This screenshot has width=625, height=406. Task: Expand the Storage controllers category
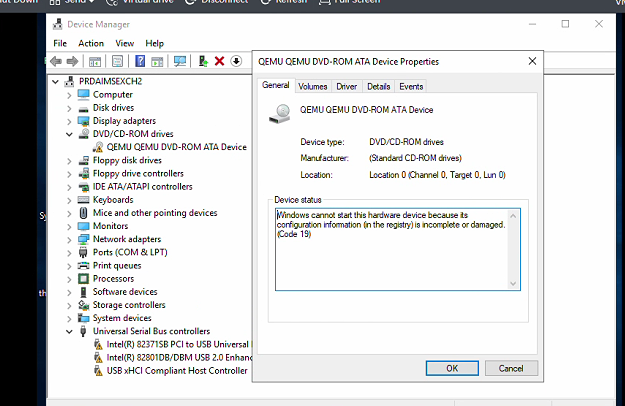coord(69,306)
